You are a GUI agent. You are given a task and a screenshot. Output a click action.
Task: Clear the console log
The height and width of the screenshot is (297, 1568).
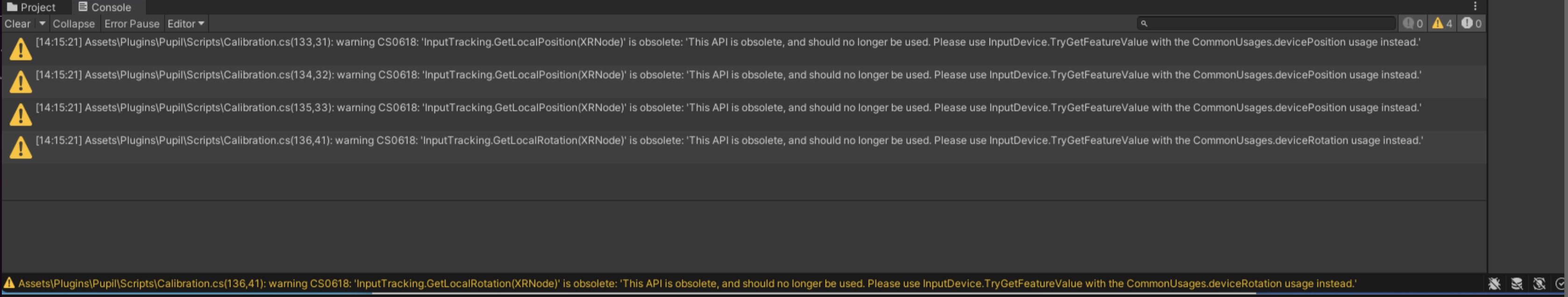click(x=18, y=24)
